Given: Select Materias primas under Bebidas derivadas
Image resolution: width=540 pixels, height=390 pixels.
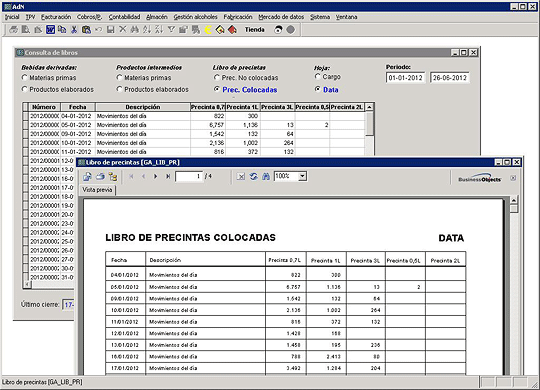Looking at the screenshot, I should (24, 78).
